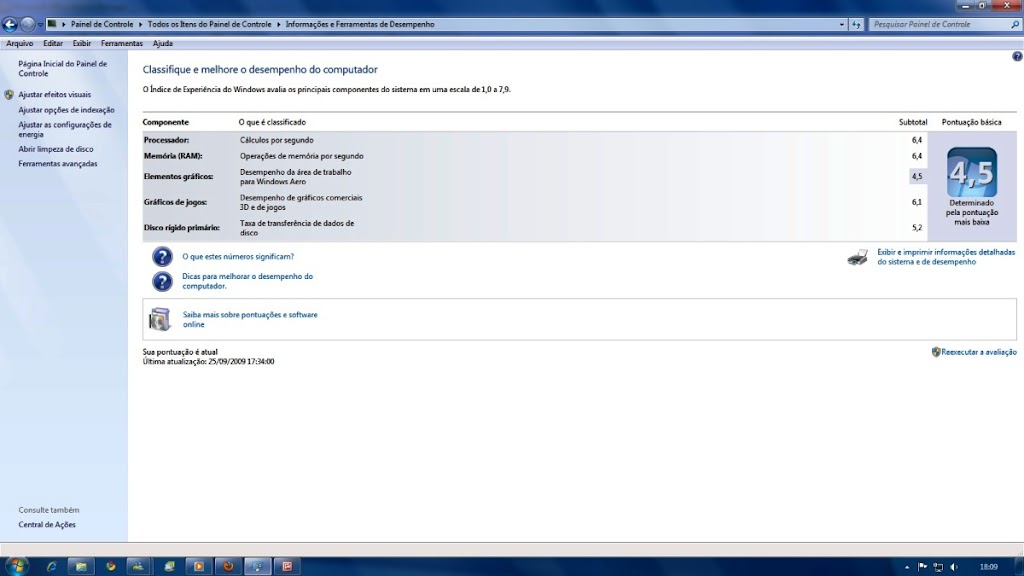This screenshot has width=1024, height=576.
Task: Open the address bar history dropdown
Action: pos(842,24)
